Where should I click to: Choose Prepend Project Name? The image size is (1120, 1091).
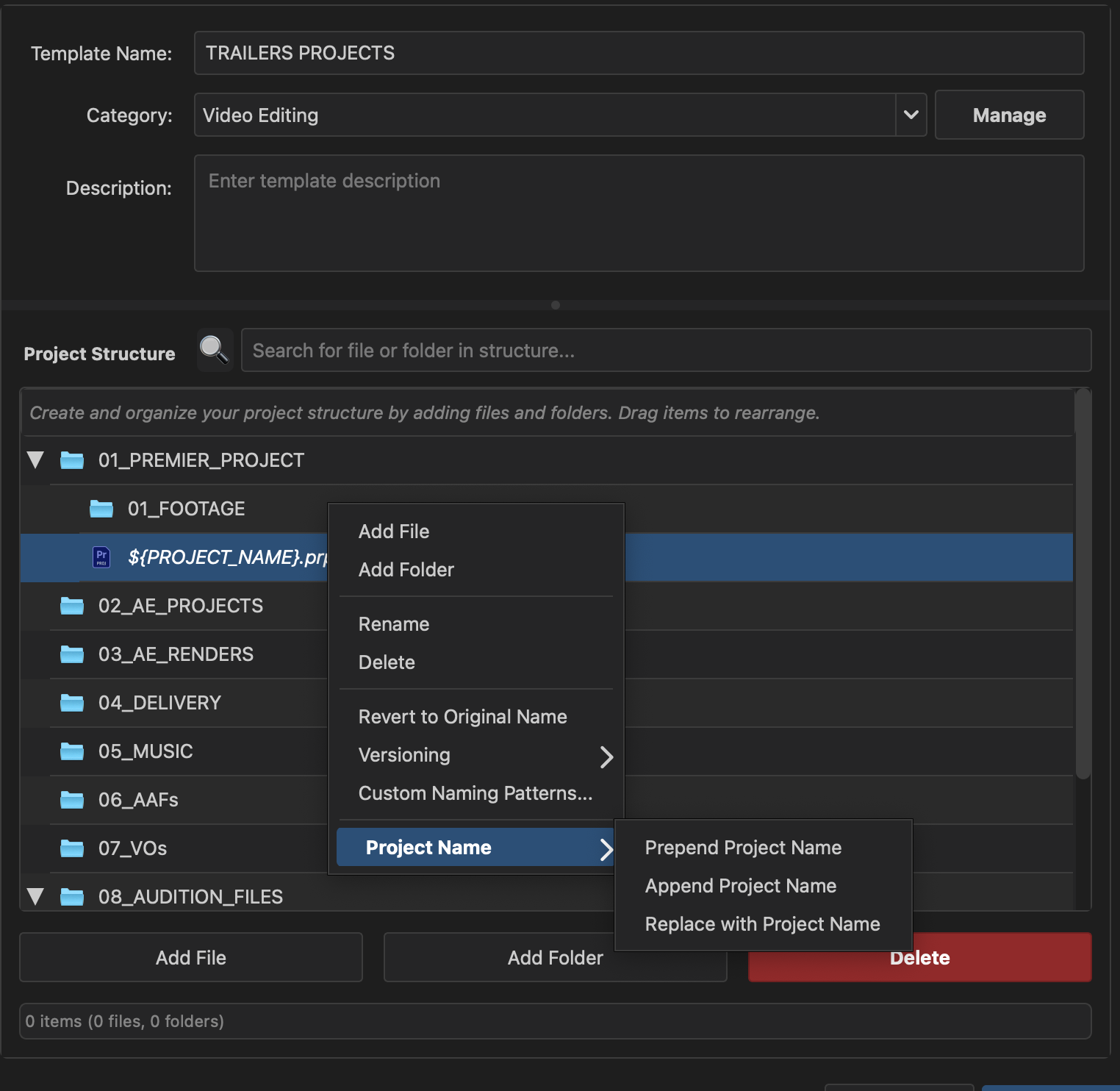click(743, 848)
